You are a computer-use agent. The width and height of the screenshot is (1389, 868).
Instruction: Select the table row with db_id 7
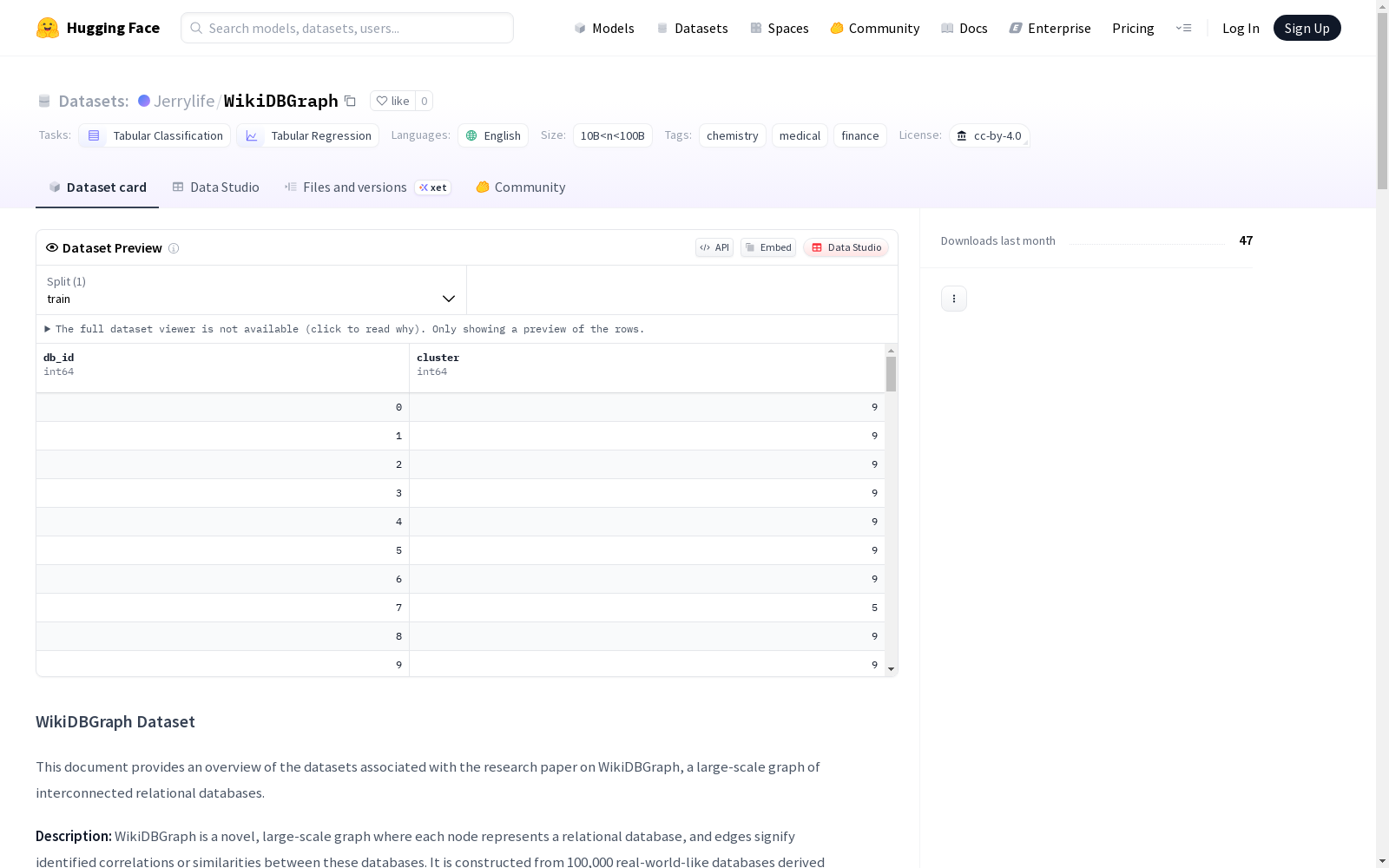click(x=461, y=608)
